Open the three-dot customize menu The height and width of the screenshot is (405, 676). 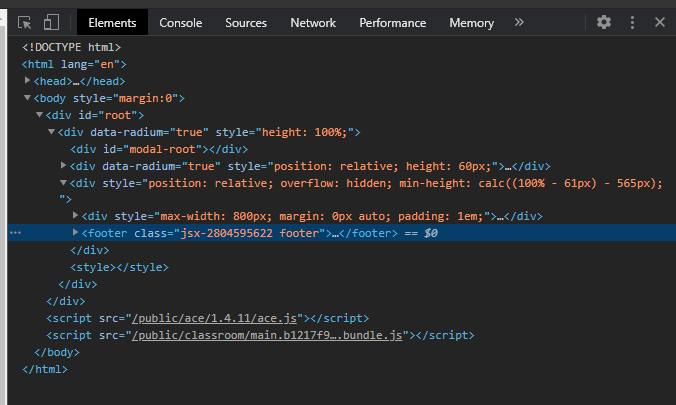(x=632, y=22)
